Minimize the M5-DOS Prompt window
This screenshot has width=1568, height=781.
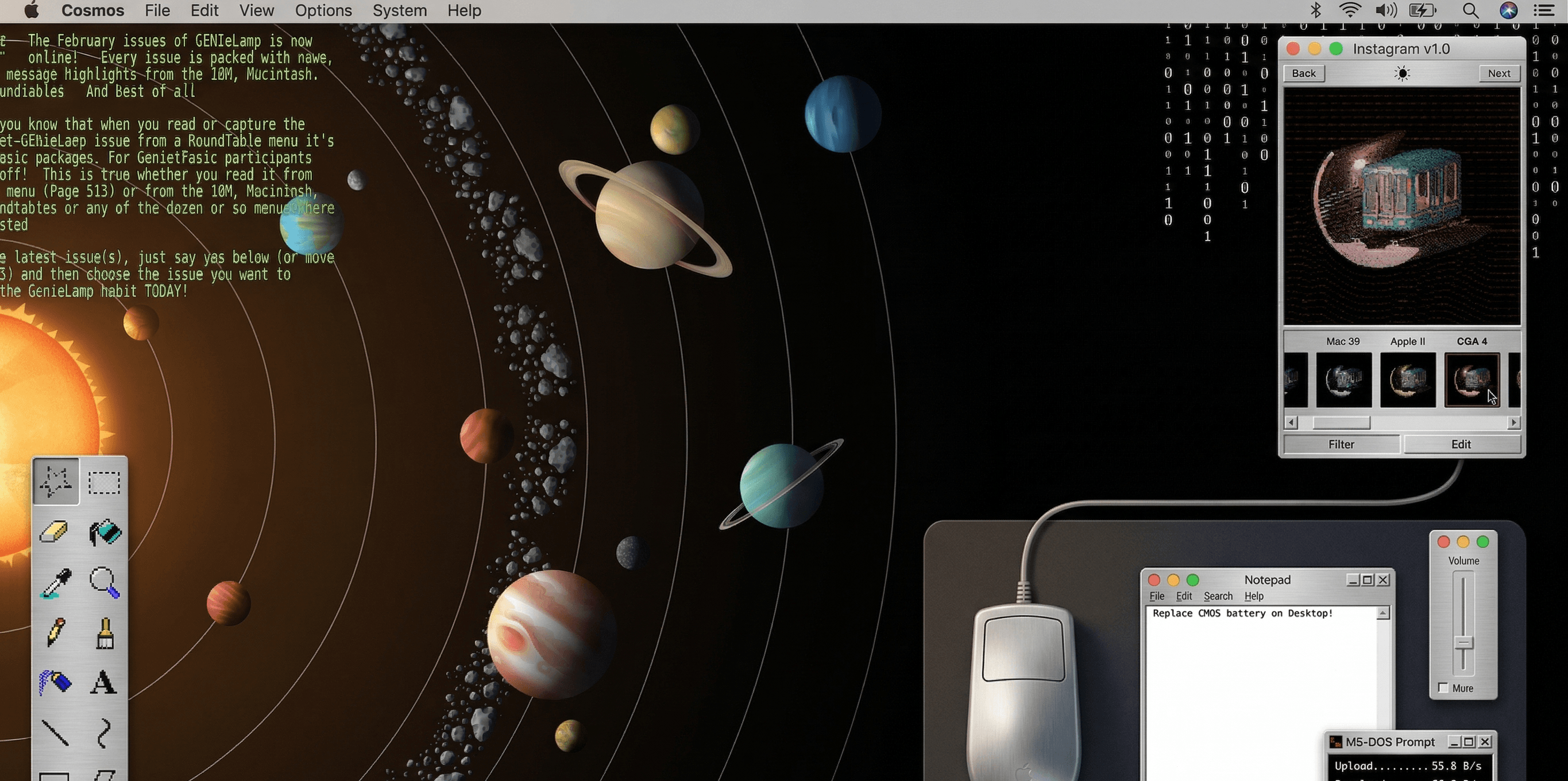coord(1454,741)
